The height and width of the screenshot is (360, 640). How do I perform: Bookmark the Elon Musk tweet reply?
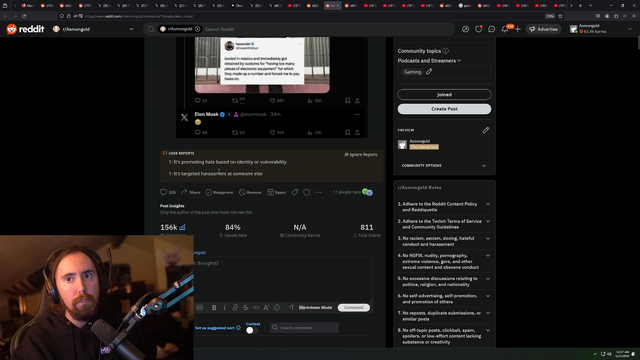coord(347,132)
